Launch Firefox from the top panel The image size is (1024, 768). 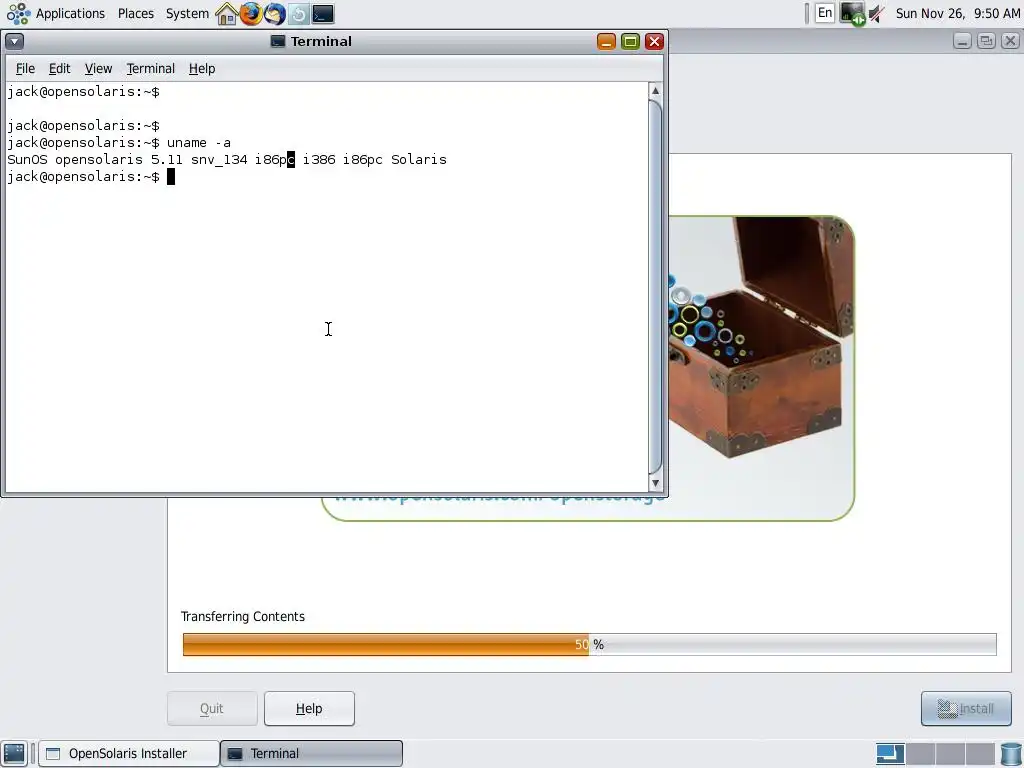click(x=251, y=14)
